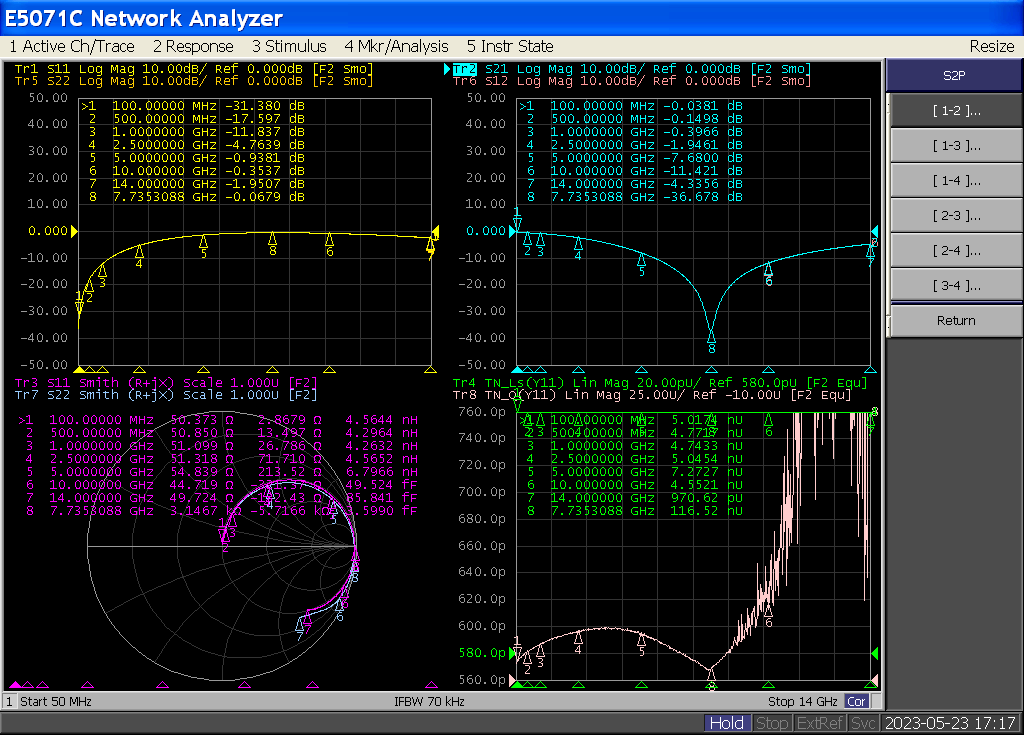This screenshot has width=1024, height=735.
Task: Select the [ 1-2 ]... softkey
Action: pyautogui.click(x=956, y=110)
